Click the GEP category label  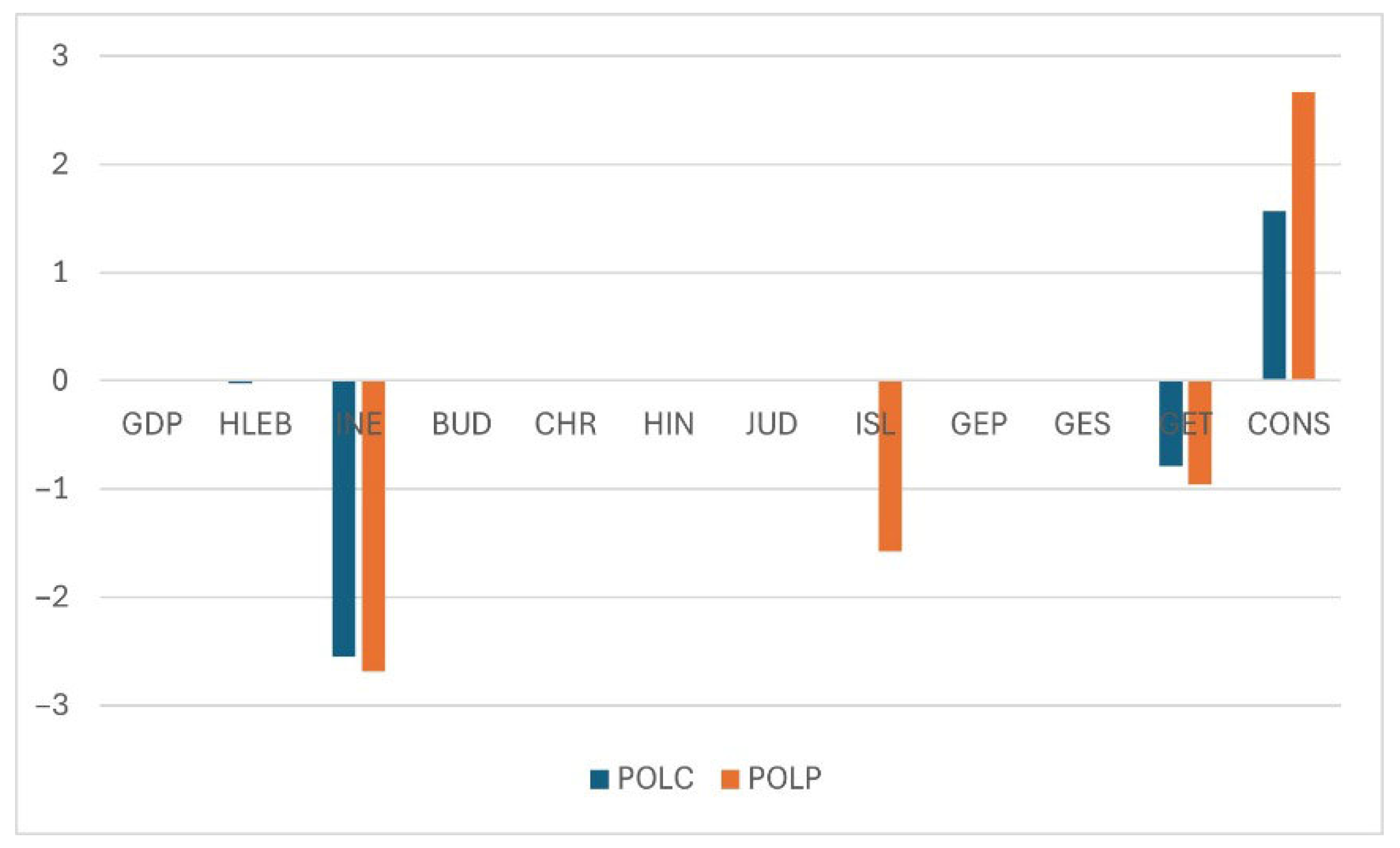click(x=979, y=424)
